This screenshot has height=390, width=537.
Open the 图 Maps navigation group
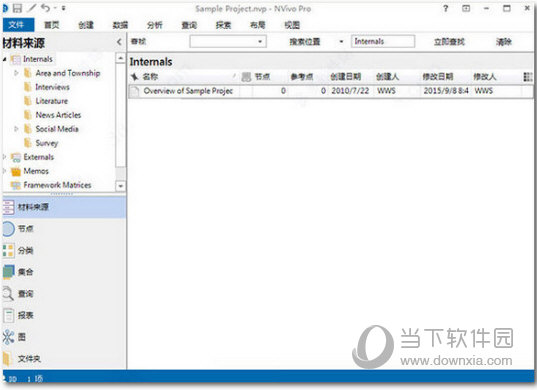[64, 337]
